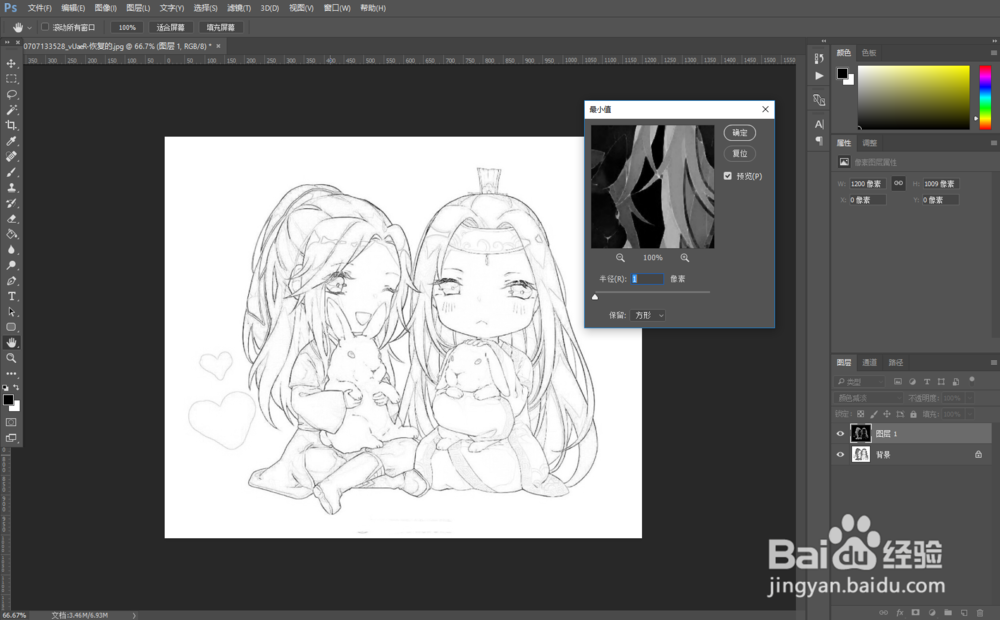Change screen mode icon at toolbar bottom
Screen dimensions: 1000x620
(11, 438)
